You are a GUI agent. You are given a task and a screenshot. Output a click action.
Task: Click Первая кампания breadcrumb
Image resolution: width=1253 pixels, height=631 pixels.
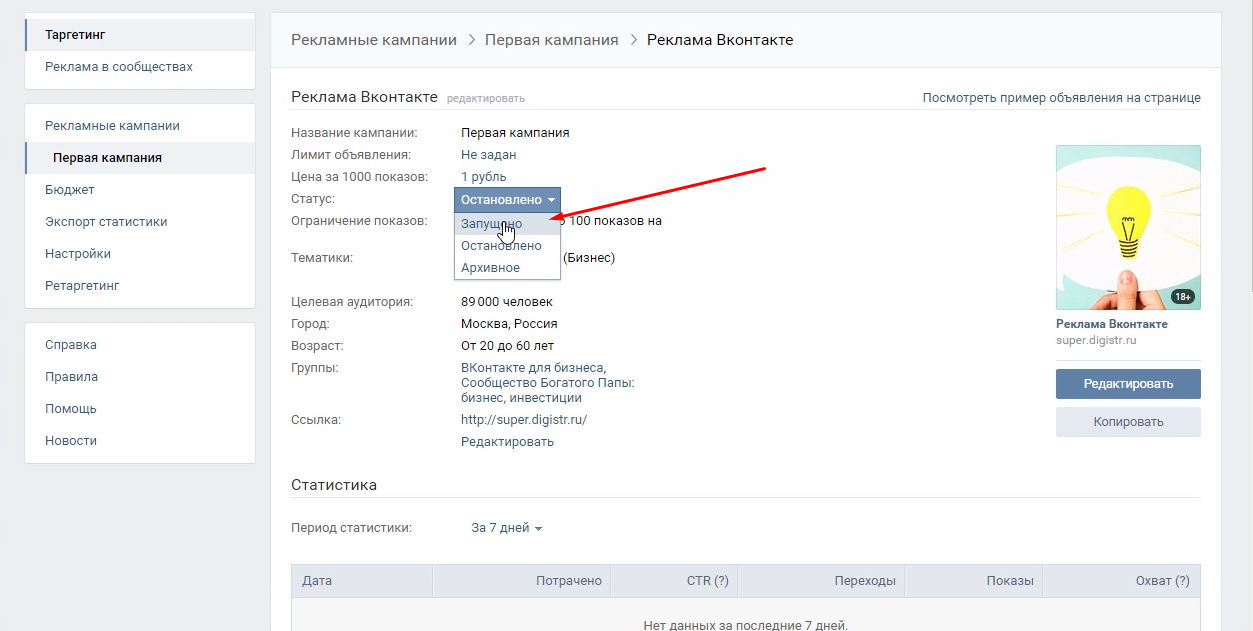552,40
